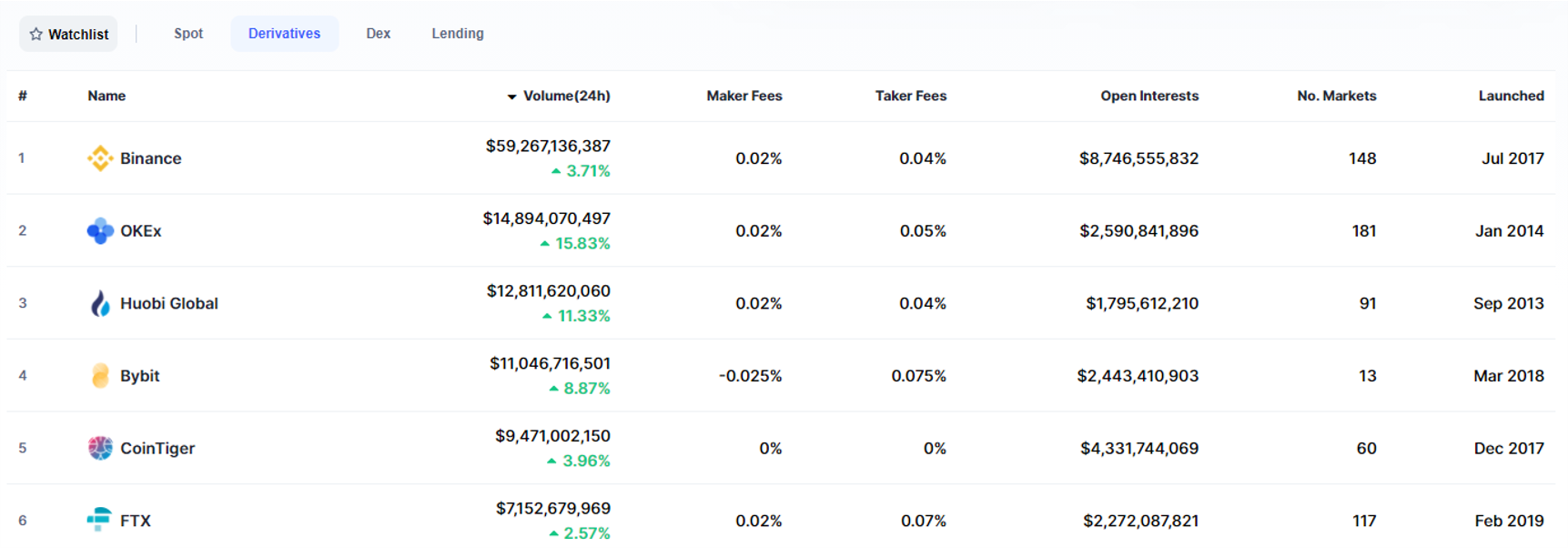This screenshot has height=548, width=1568.
Task: Open the Huobi Global exchange link
Action: (x=168, y=303)
